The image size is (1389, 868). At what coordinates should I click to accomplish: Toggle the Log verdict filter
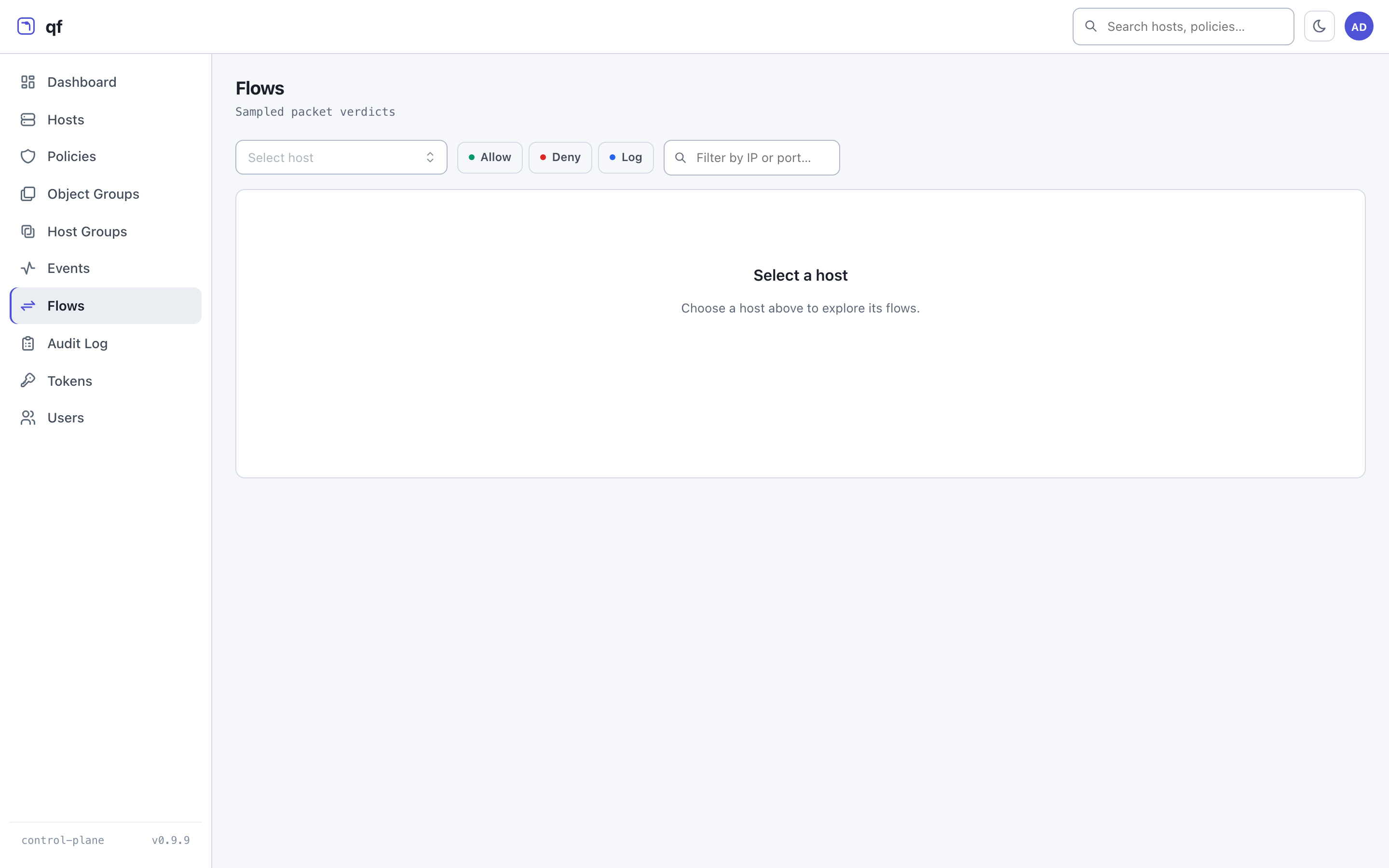[626, 157]
